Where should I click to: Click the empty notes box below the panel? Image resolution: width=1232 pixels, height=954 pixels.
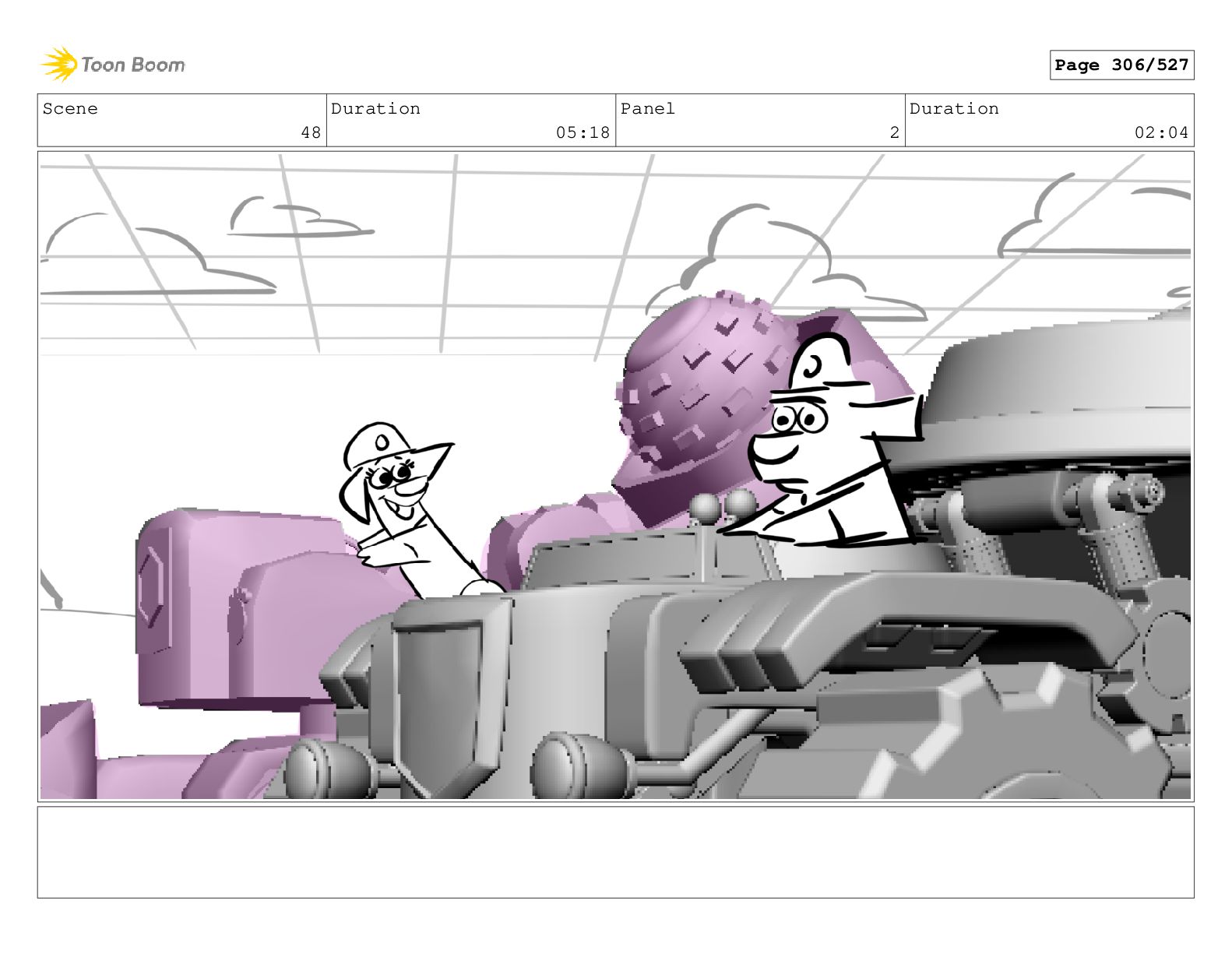[615, 852]
